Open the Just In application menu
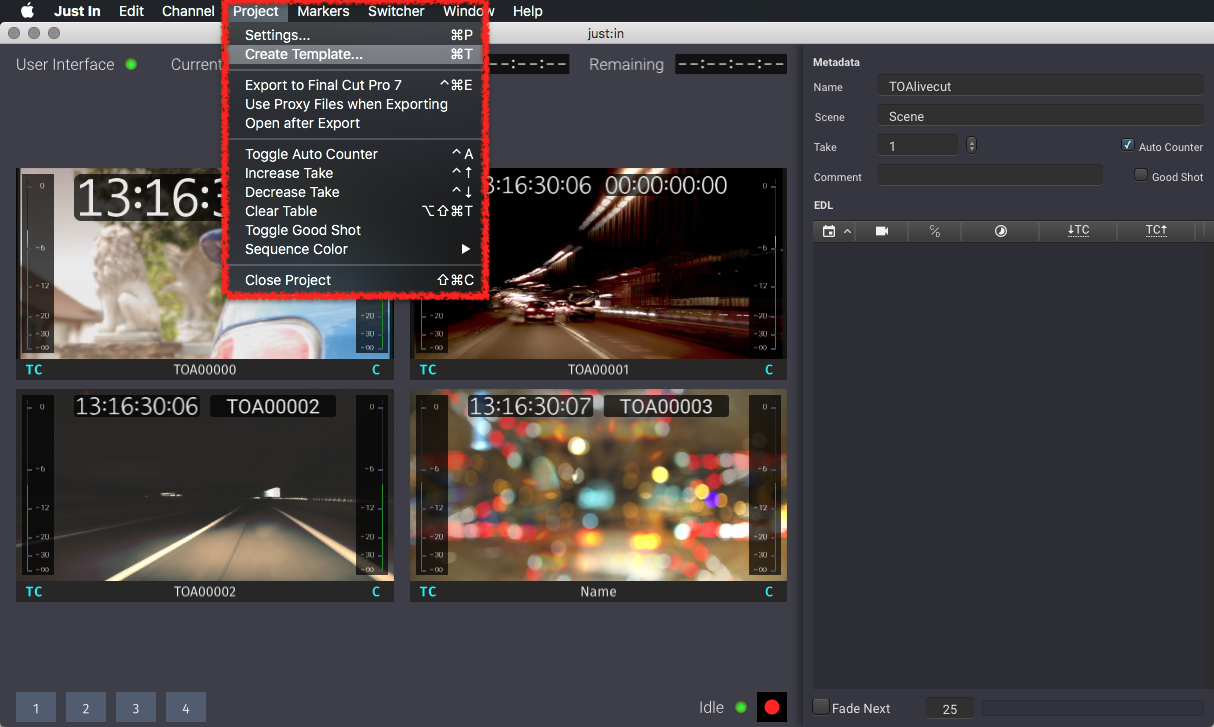1214x727 pixels. [x=76, y=11]
